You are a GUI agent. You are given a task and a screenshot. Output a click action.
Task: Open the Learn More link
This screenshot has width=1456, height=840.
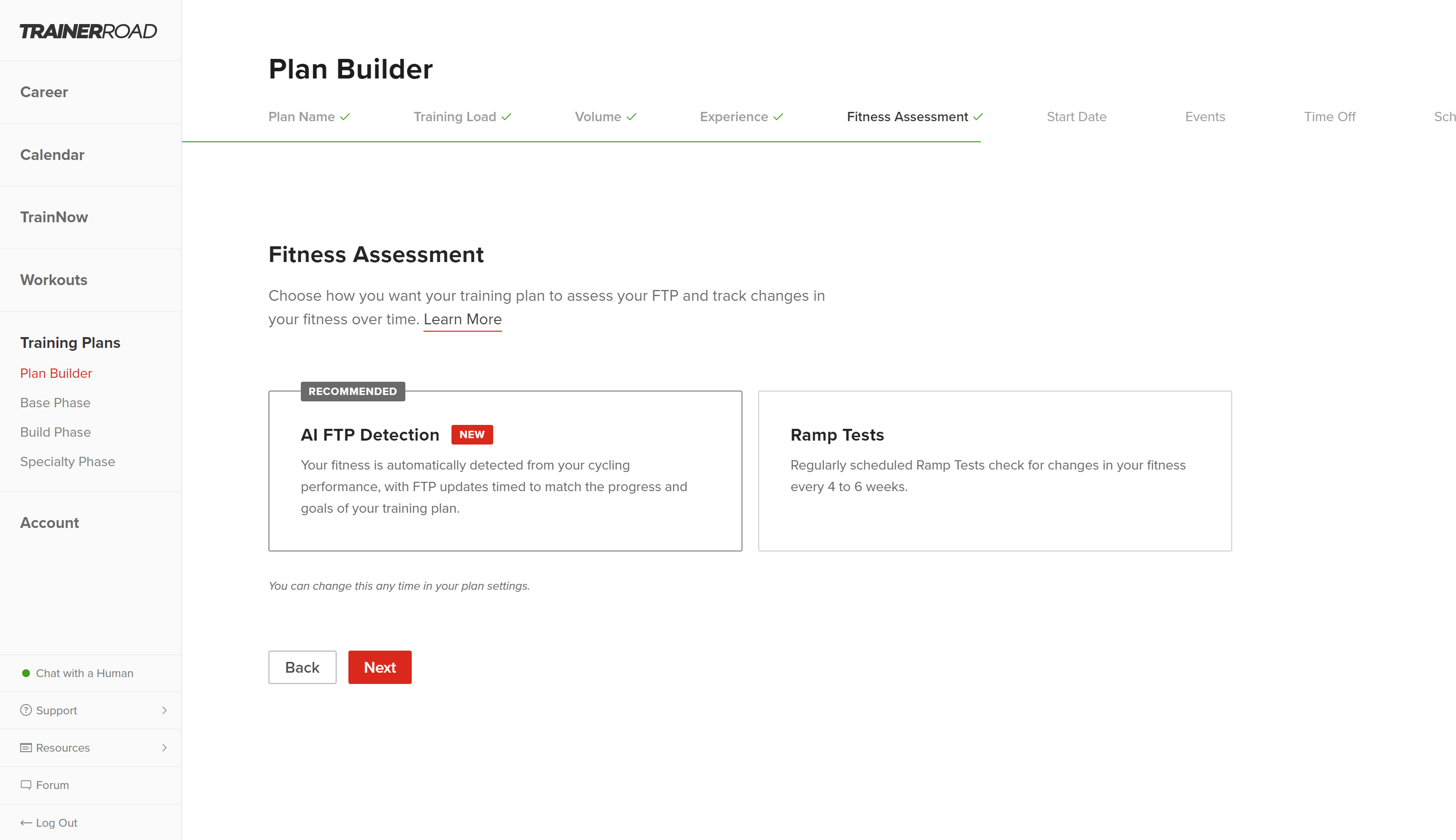pos(462,319)
